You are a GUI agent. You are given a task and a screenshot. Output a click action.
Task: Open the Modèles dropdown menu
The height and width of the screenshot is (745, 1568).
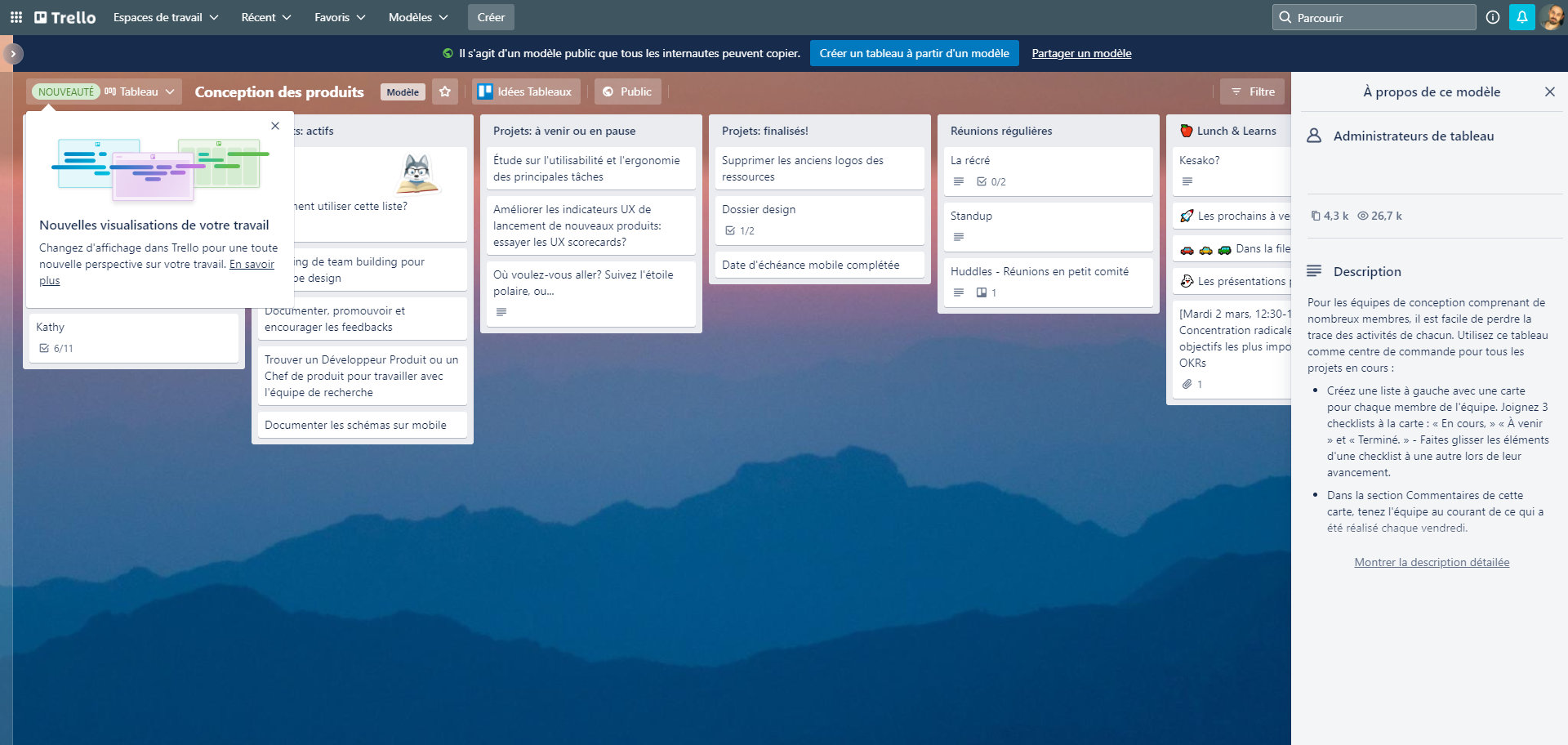[x=418, y=17]
